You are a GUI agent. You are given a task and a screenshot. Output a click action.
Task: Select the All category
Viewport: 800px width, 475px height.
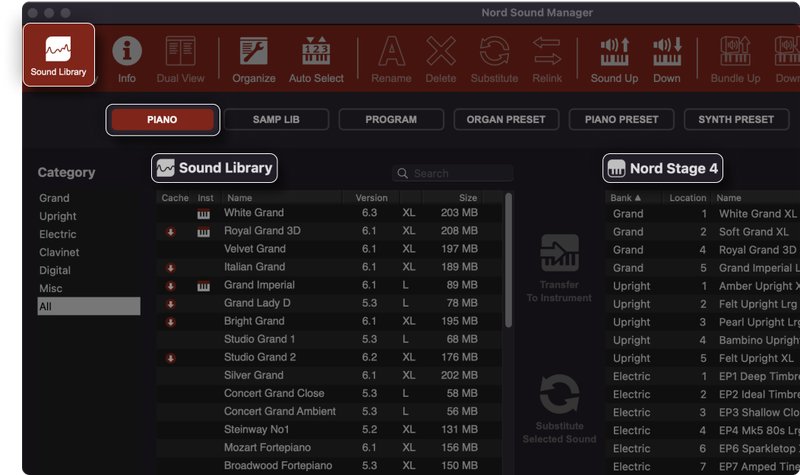click(x=89, y=306)
